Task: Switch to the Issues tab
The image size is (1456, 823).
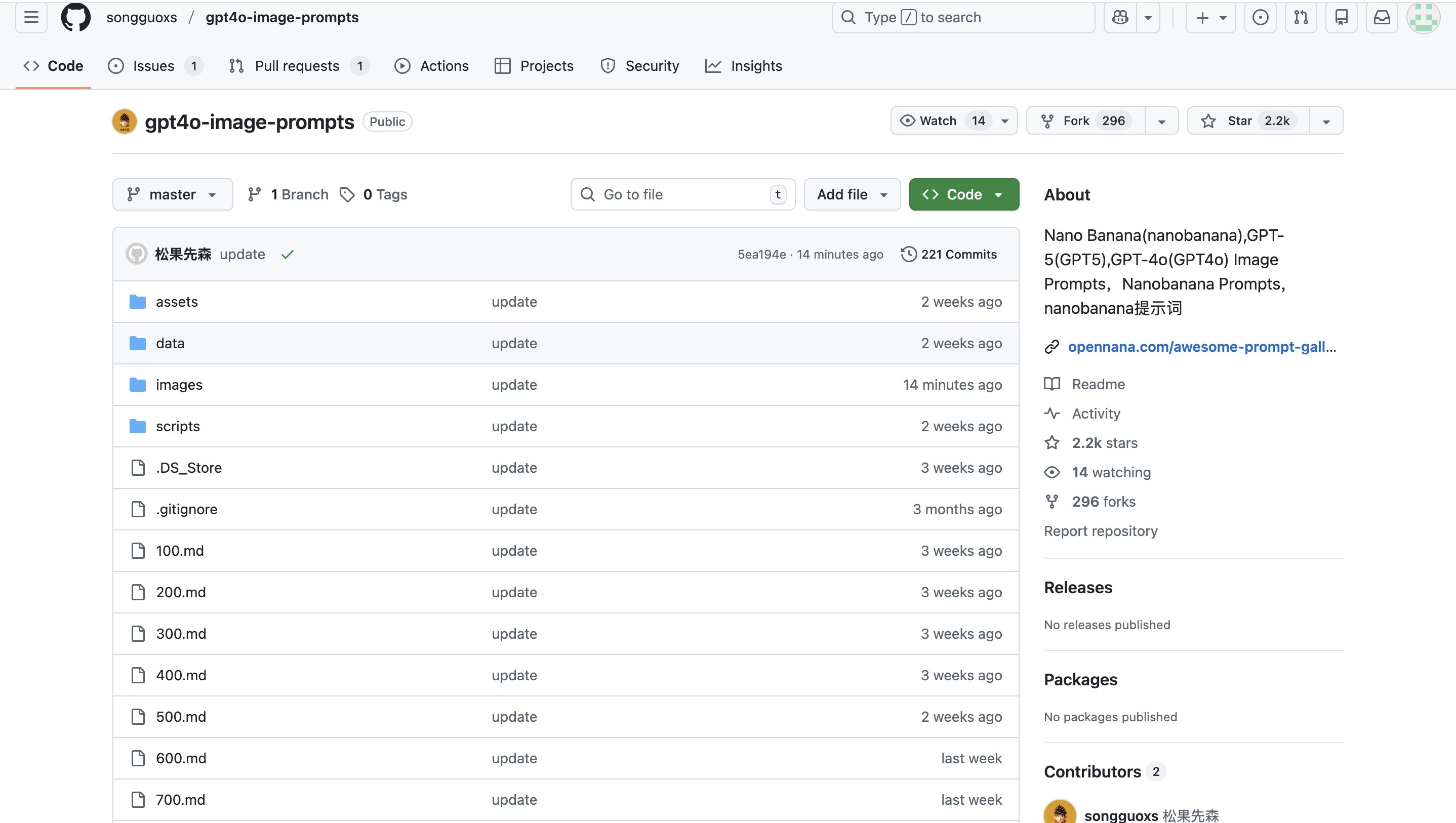Action: coord(153,66)
